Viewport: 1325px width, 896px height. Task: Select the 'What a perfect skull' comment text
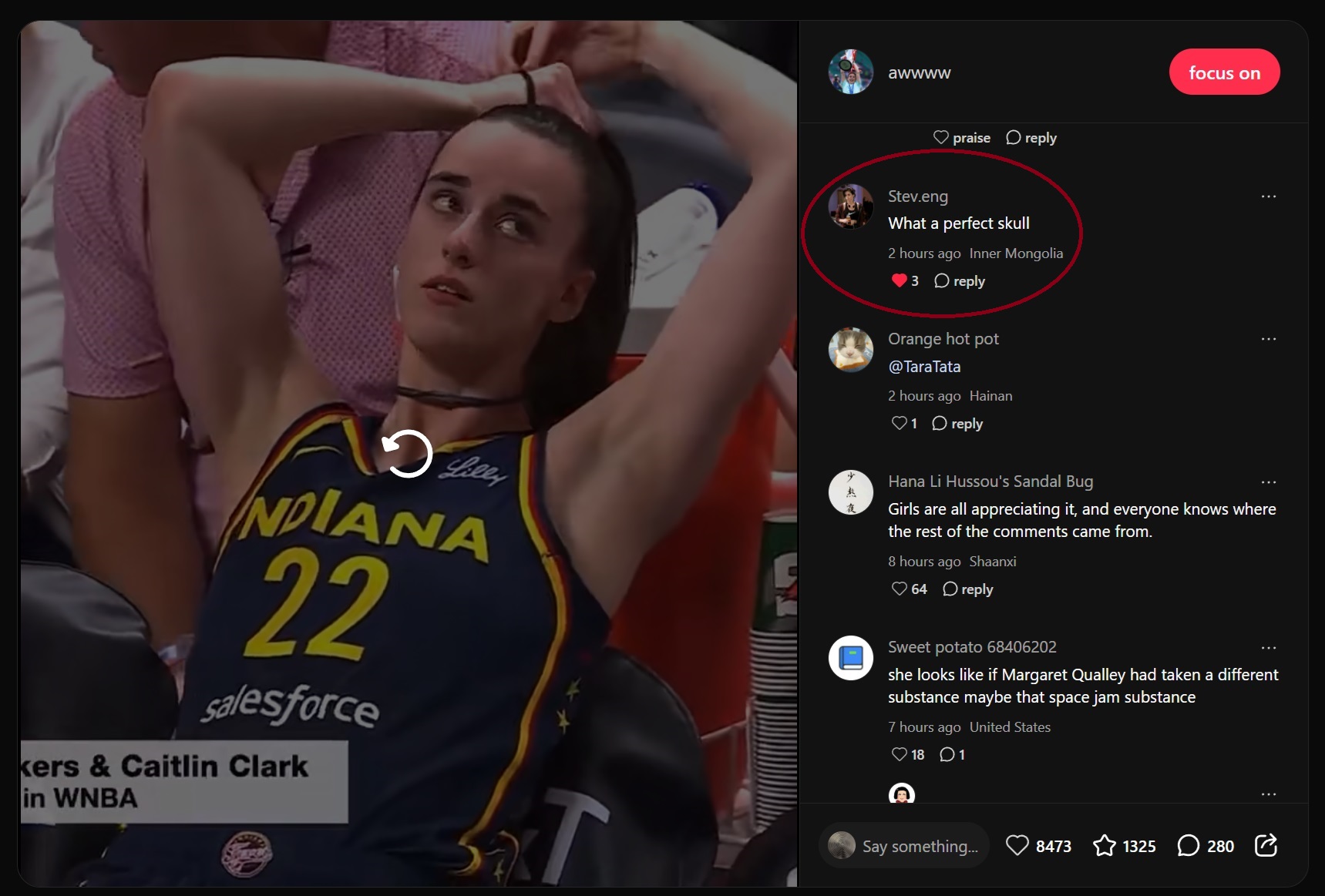click(958, 223)
